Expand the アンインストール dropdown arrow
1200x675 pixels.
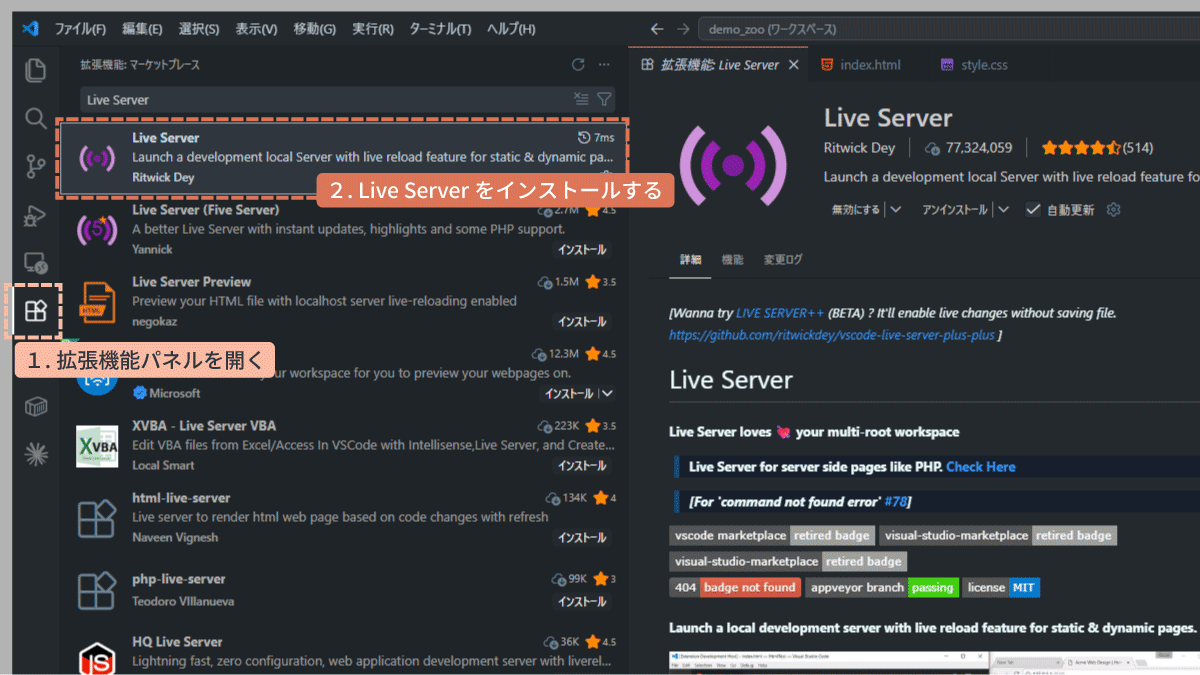tap(1003, 209)
